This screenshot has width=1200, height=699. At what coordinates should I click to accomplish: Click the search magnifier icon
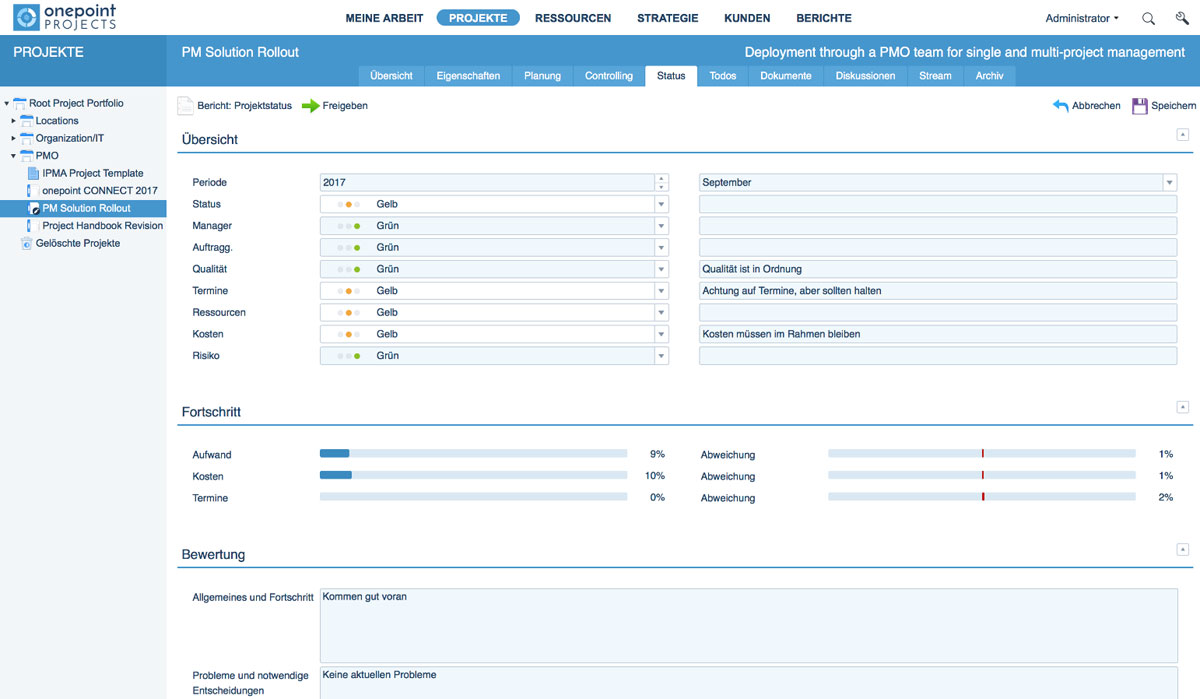[x=1148, y=18]
